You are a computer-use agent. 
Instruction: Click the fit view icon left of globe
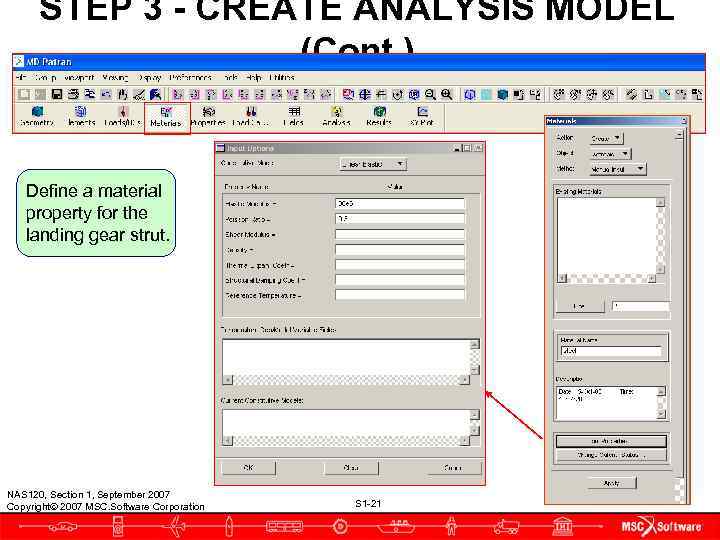348,95
